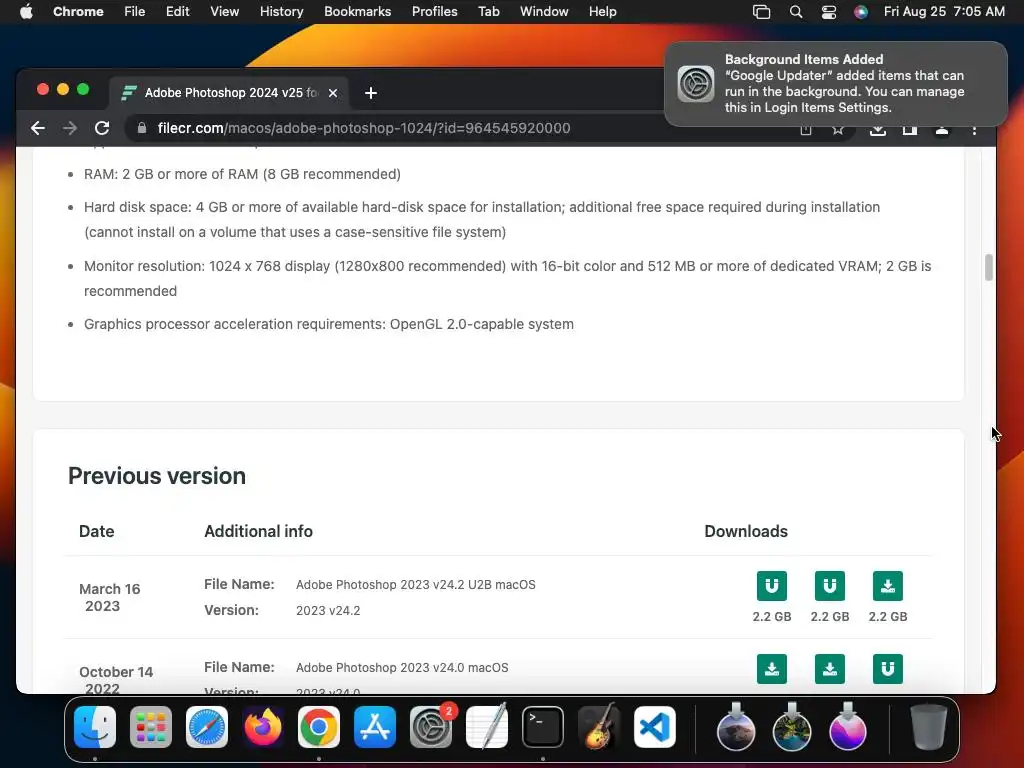This screenshot has height=768, width=1024.
Task: Click 'Adobe Photoshop 2023 v24.2 U2B macOS' file name
Action: tap(415, 584)
